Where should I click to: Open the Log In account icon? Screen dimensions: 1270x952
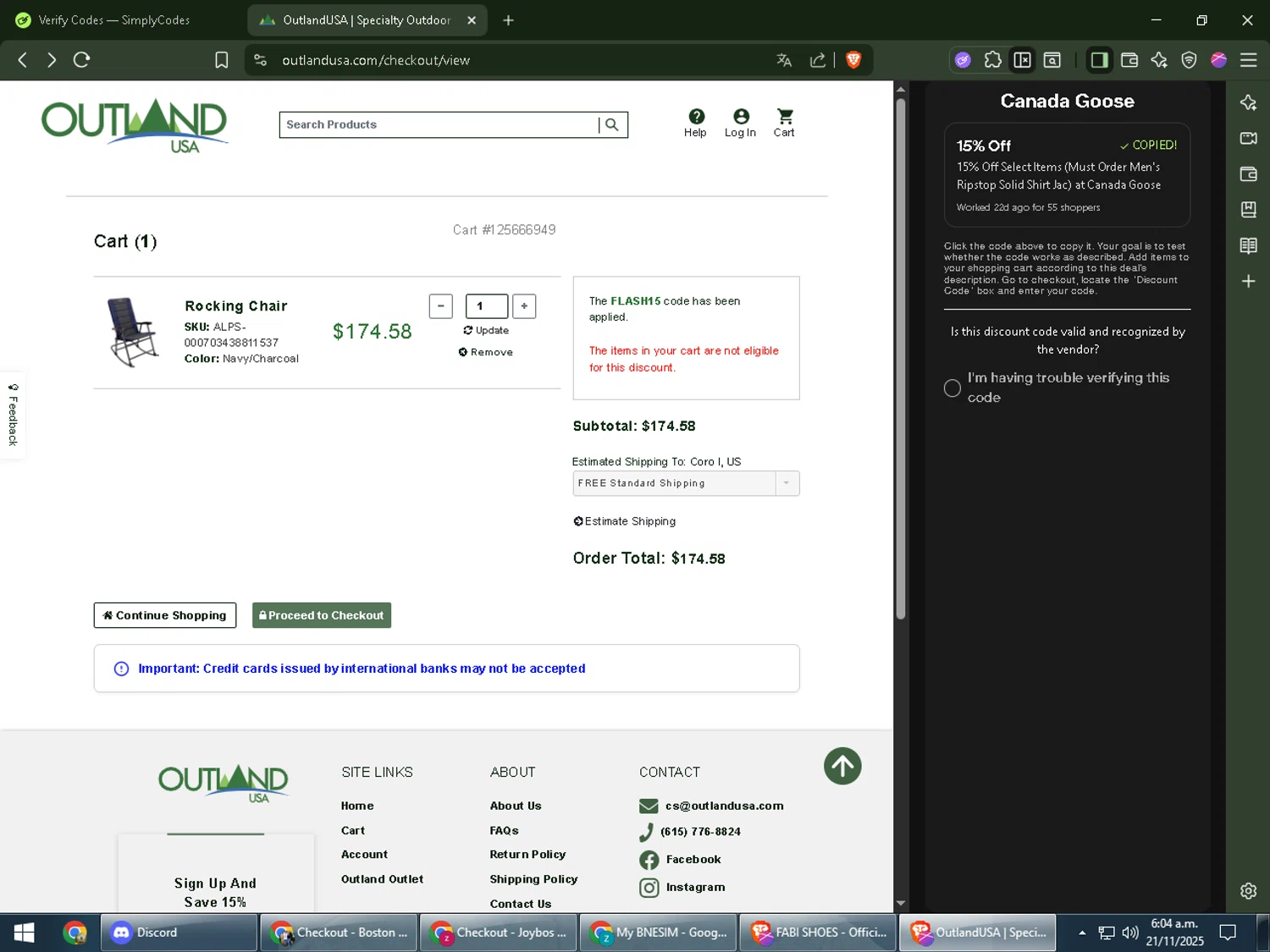pos(740,123)
